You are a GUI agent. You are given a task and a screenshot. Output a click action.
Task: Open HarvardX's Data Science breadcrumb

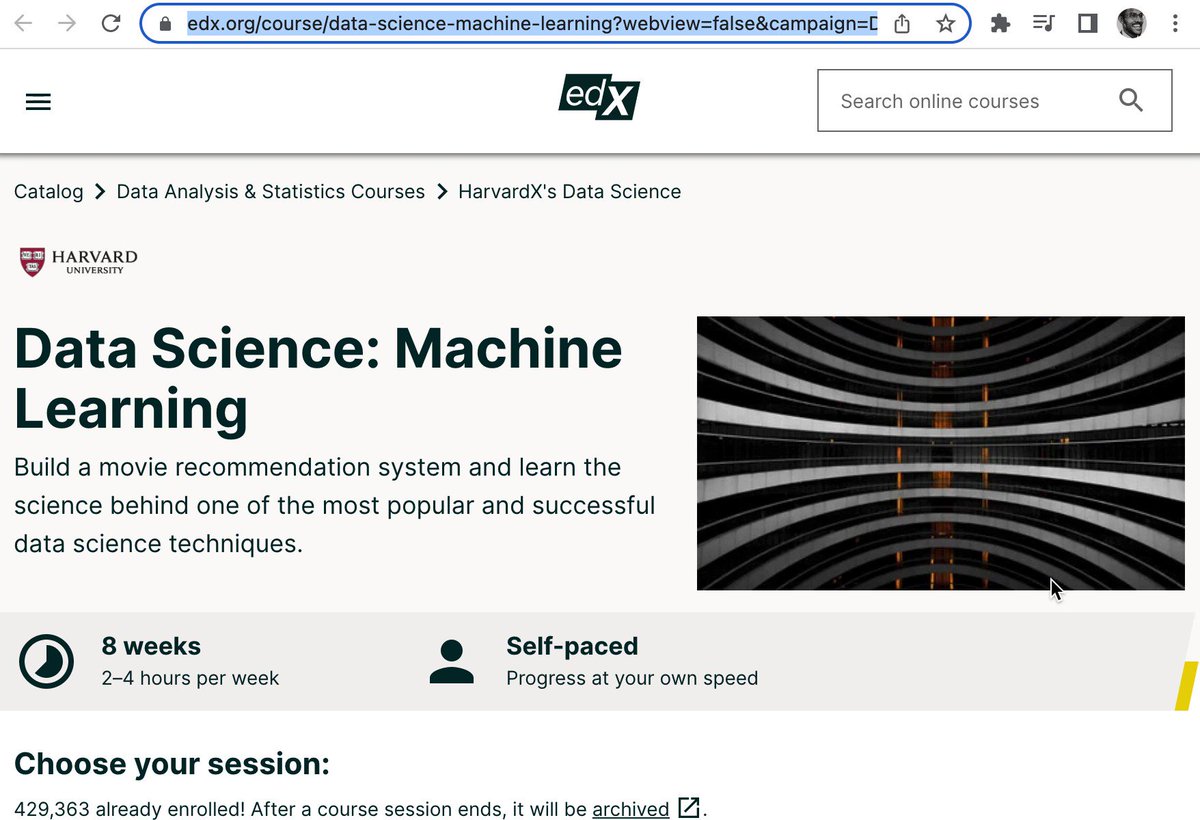click(x=570, y=191)
